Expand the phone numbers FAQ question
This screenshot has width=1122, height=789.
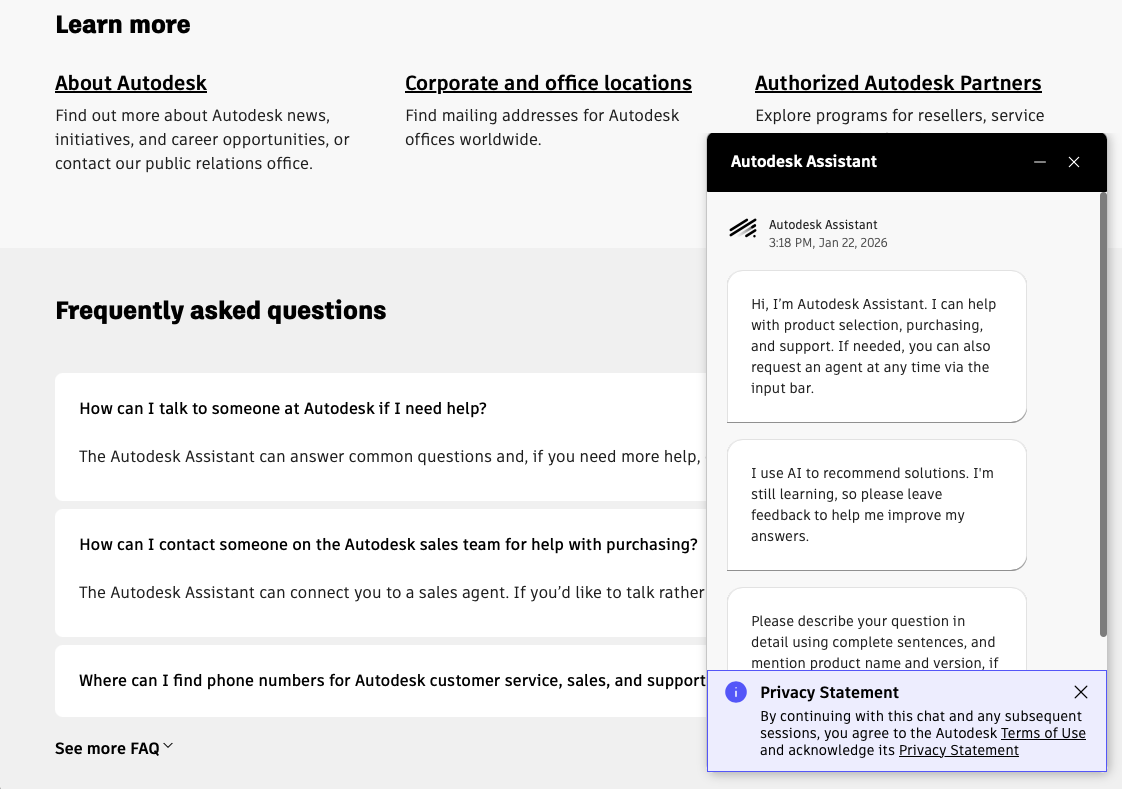[392, 680]
